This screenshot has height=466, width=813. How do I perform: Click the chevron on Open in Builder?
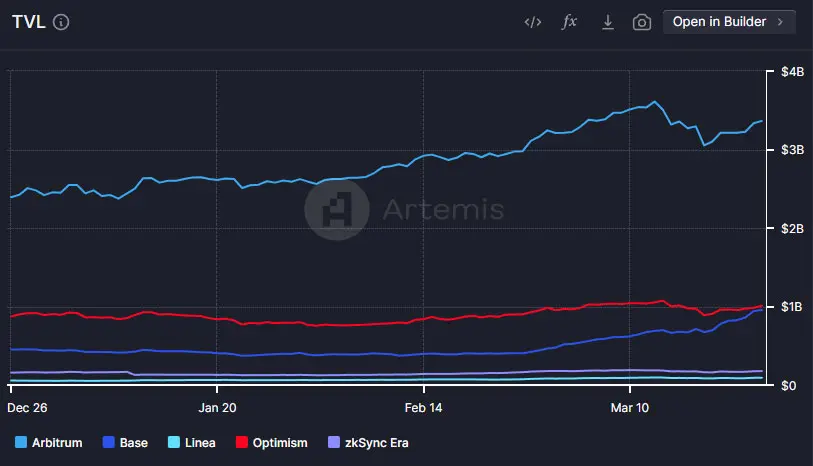[780, 22]
